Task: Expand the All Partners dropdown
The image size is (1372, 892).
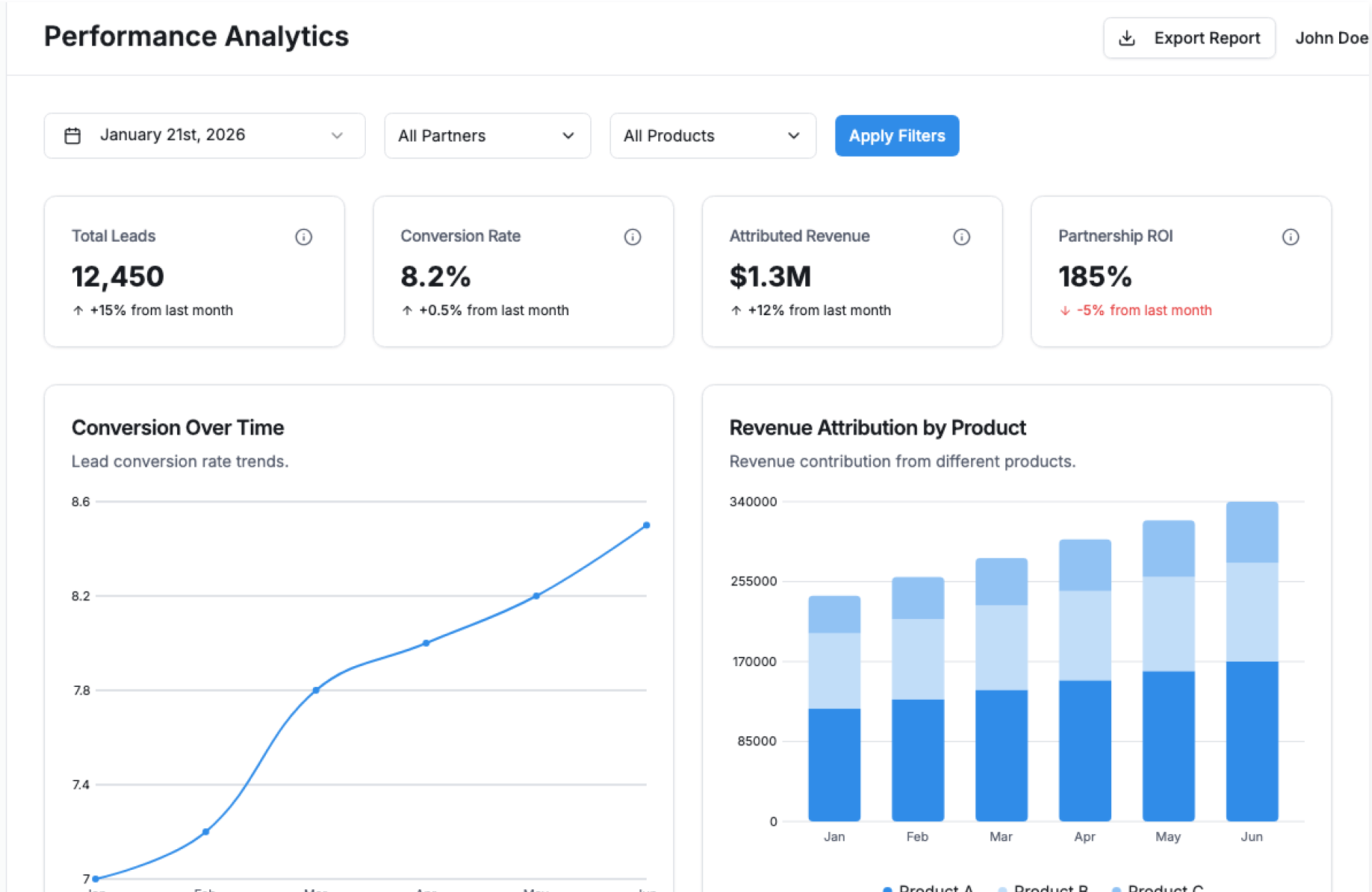Action: (x=487, y=136)
